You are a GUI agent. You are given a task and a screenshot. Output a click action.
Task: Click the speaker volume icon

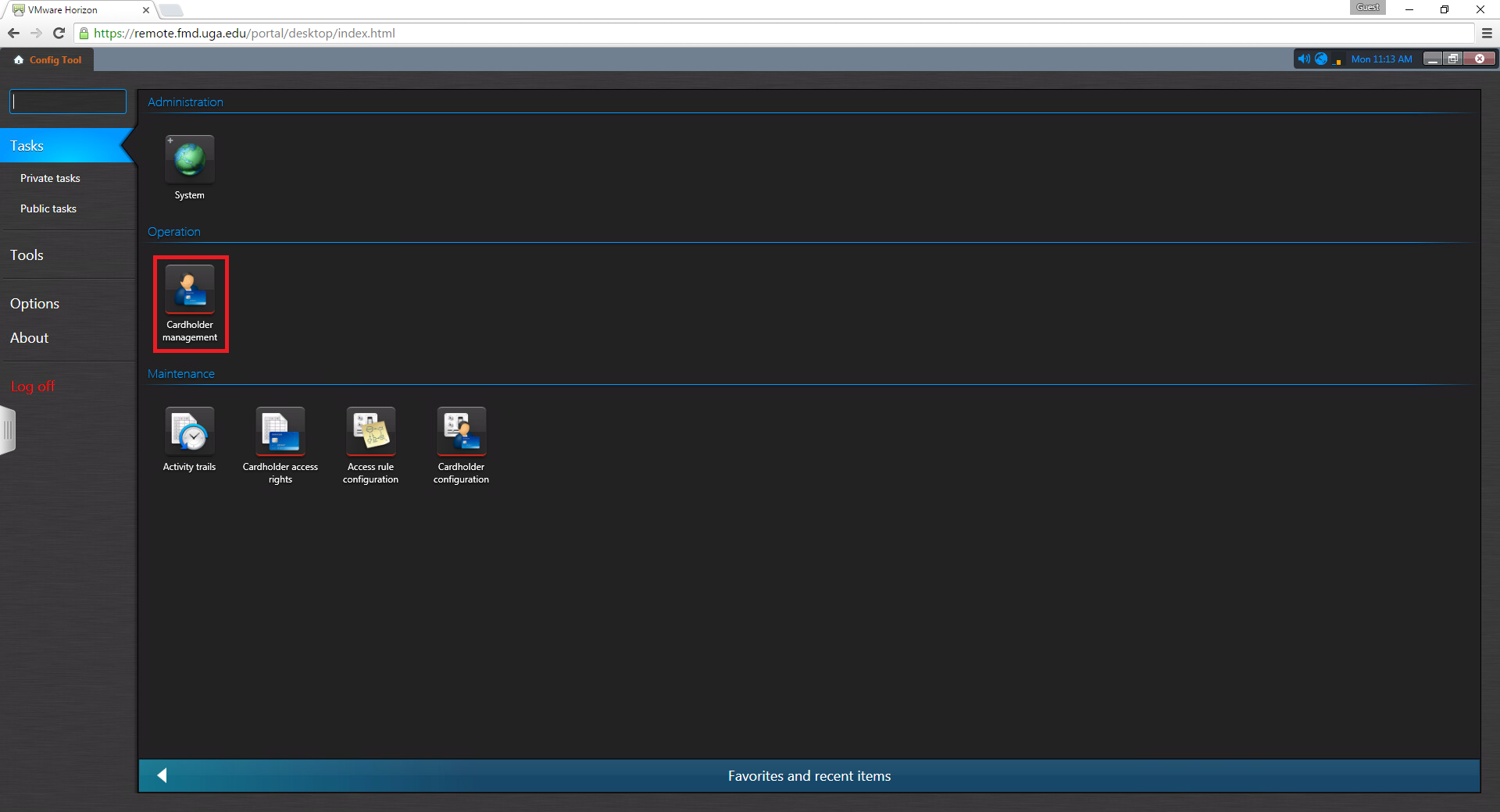[1303, 59]
